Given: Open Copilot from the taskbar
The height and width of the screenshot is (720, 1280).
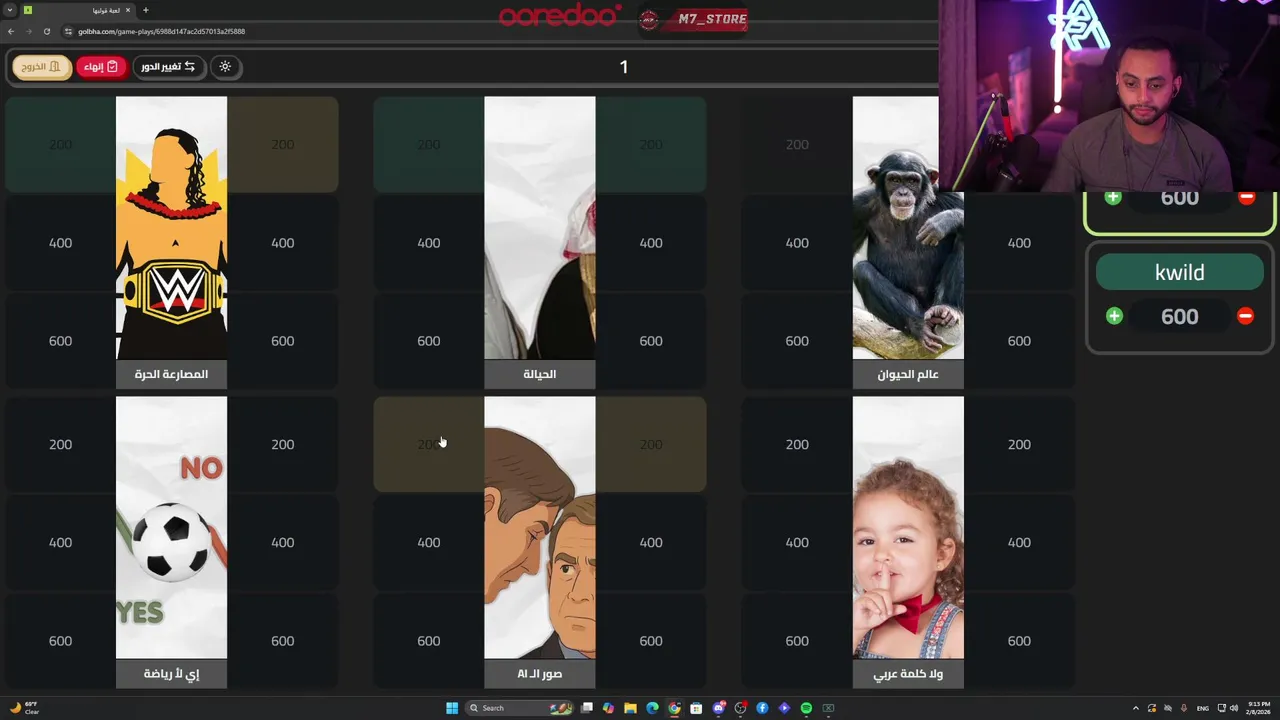Looking at the screenshot, I should 608,708.
